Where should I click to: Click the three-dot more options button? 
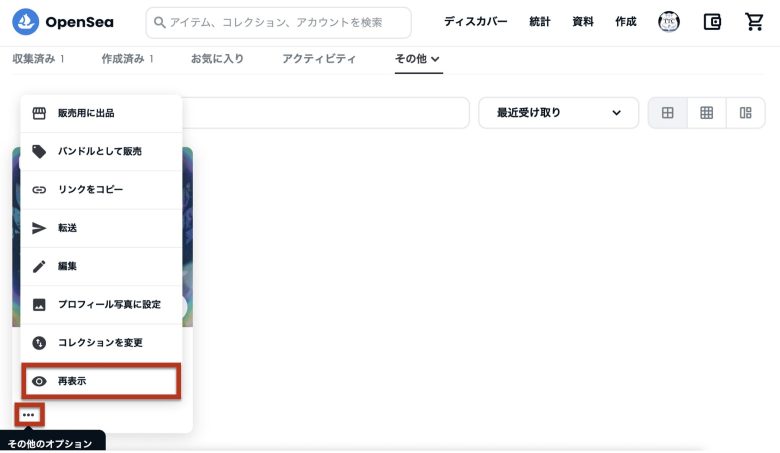[x=29, y=415]
